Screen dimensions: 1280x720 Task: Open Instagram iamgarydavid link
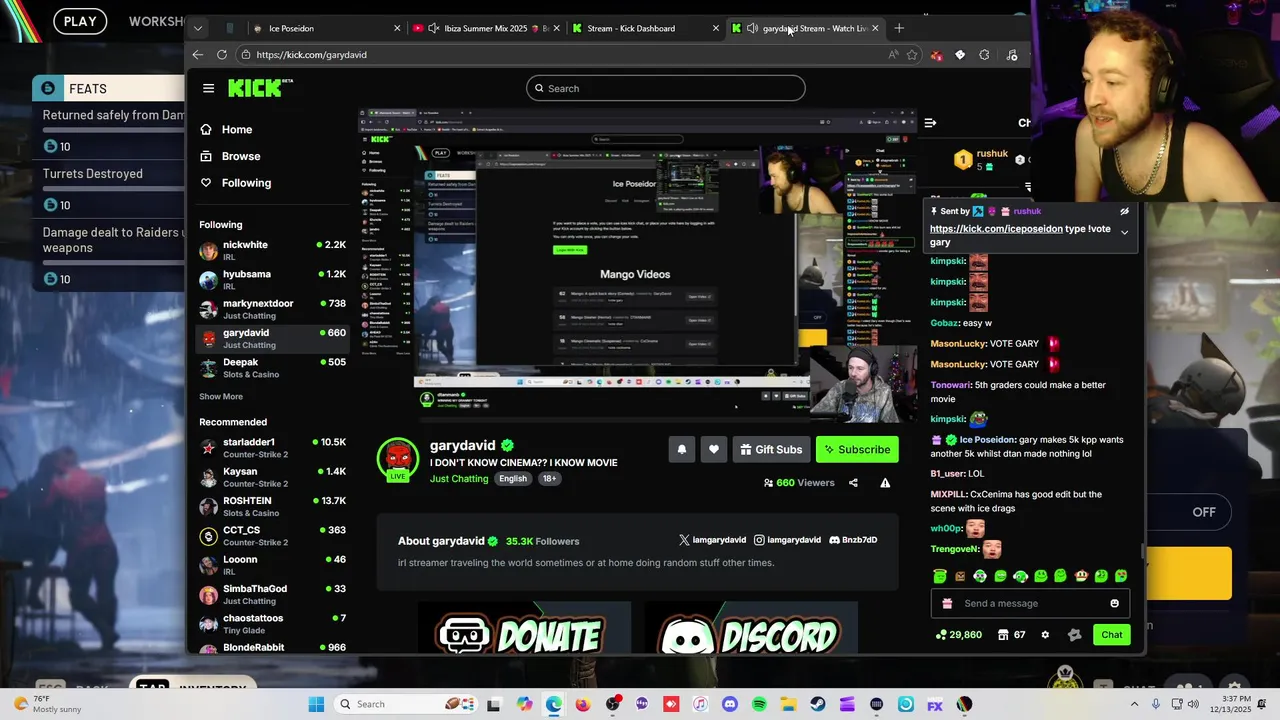click(787, 540)
